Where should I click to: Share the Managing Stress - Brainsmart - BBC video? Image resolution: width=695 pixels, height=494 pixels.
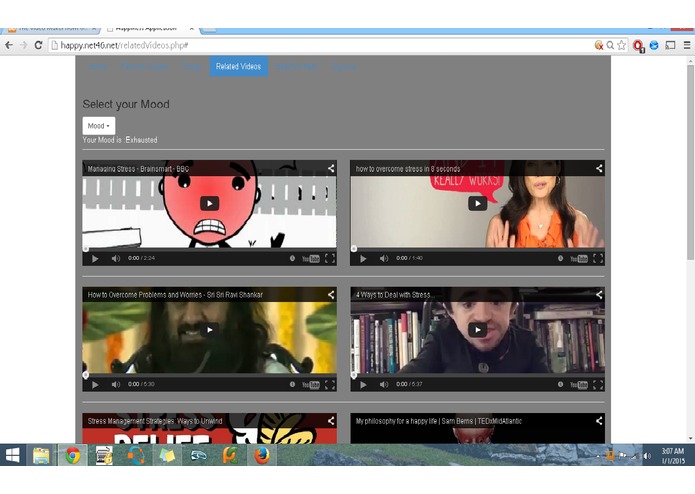[331, 168]
